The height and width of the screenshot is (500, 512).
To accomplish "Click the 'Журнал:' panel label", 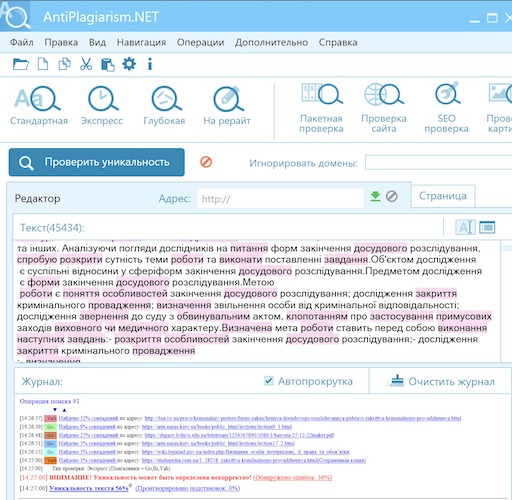I will point(42,381).
